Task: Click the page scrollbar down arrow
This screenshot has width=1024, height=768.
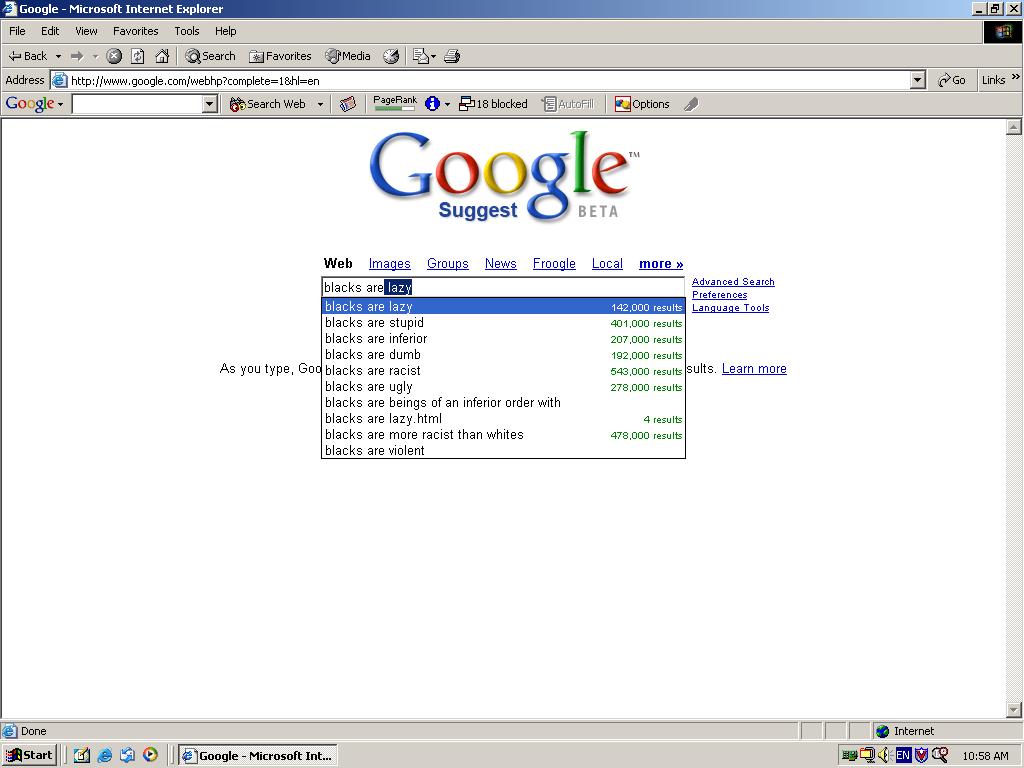Action: point(1014,709)
